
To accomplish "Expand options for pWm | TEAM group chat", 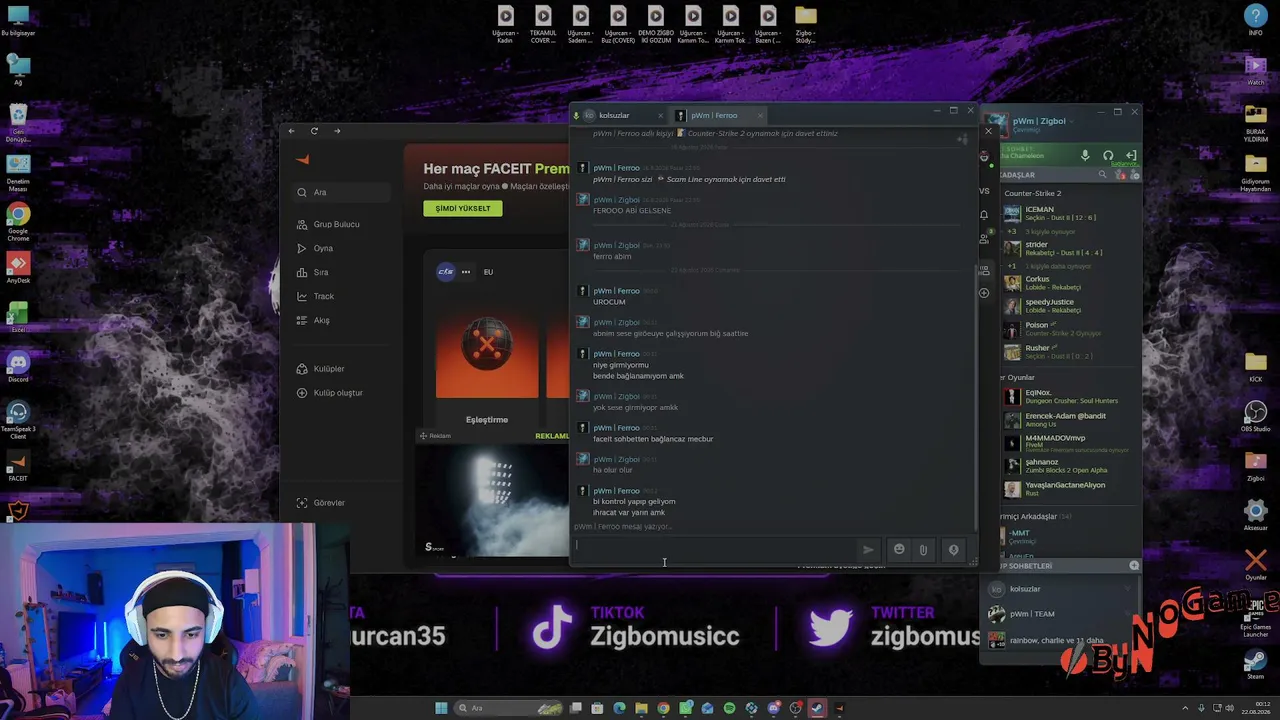I will (1129, 614).
